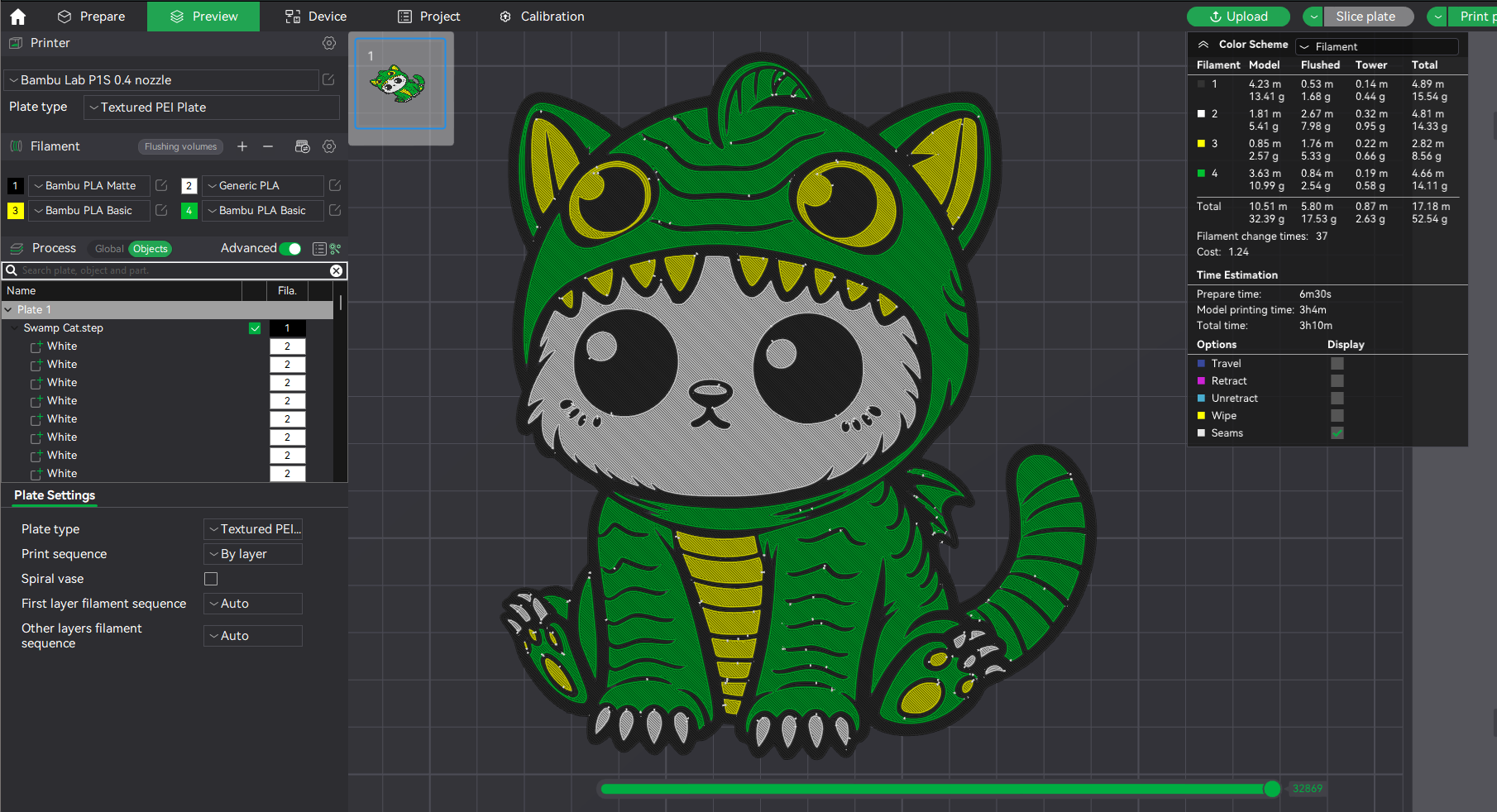The width and height of the screenshot is (1497, 812).
Task: Click filament 1 black color swatch
Action: 15,186
